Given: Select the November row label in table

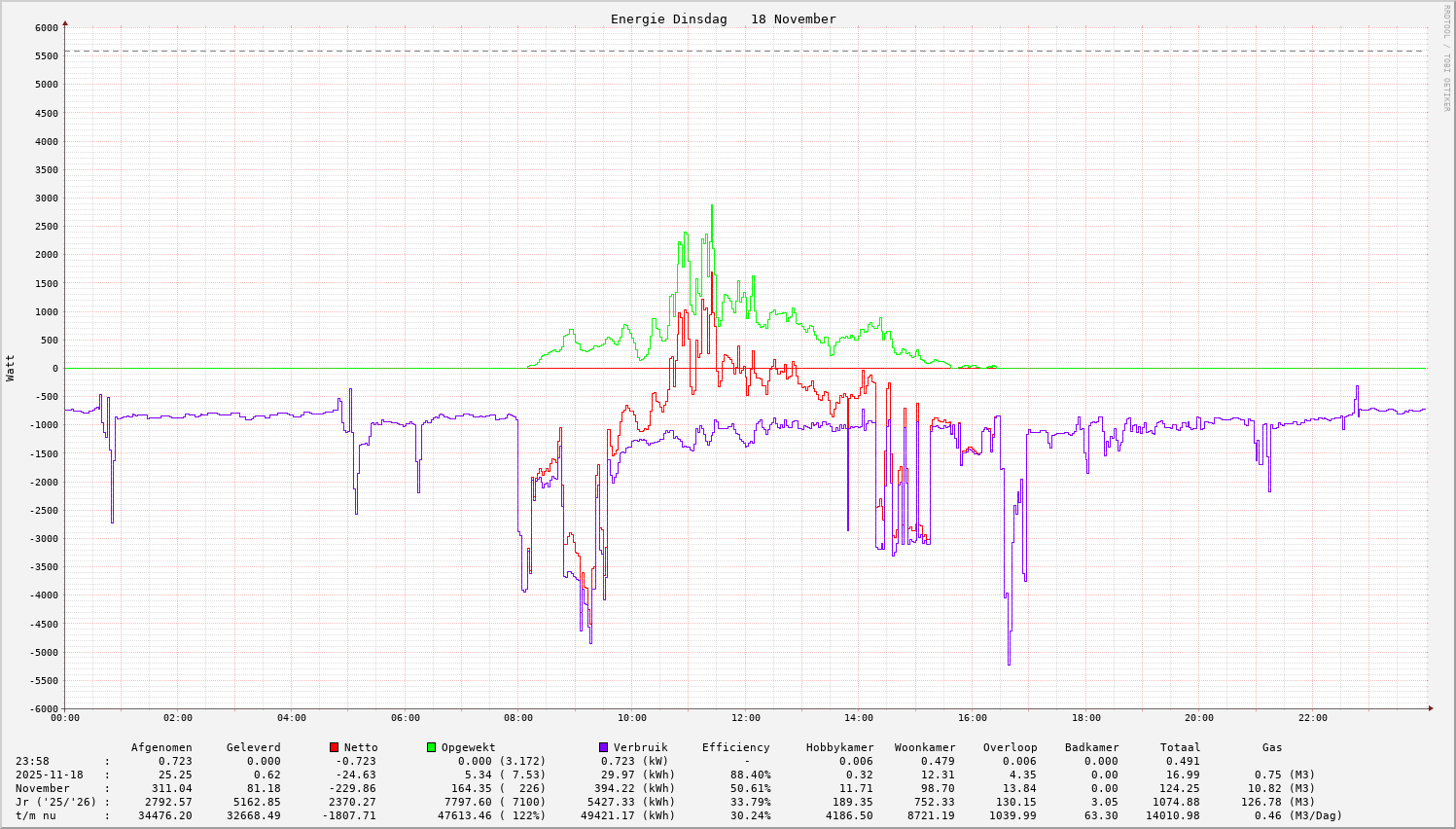Looking at the screenshot, I should (x=42, y=789).
